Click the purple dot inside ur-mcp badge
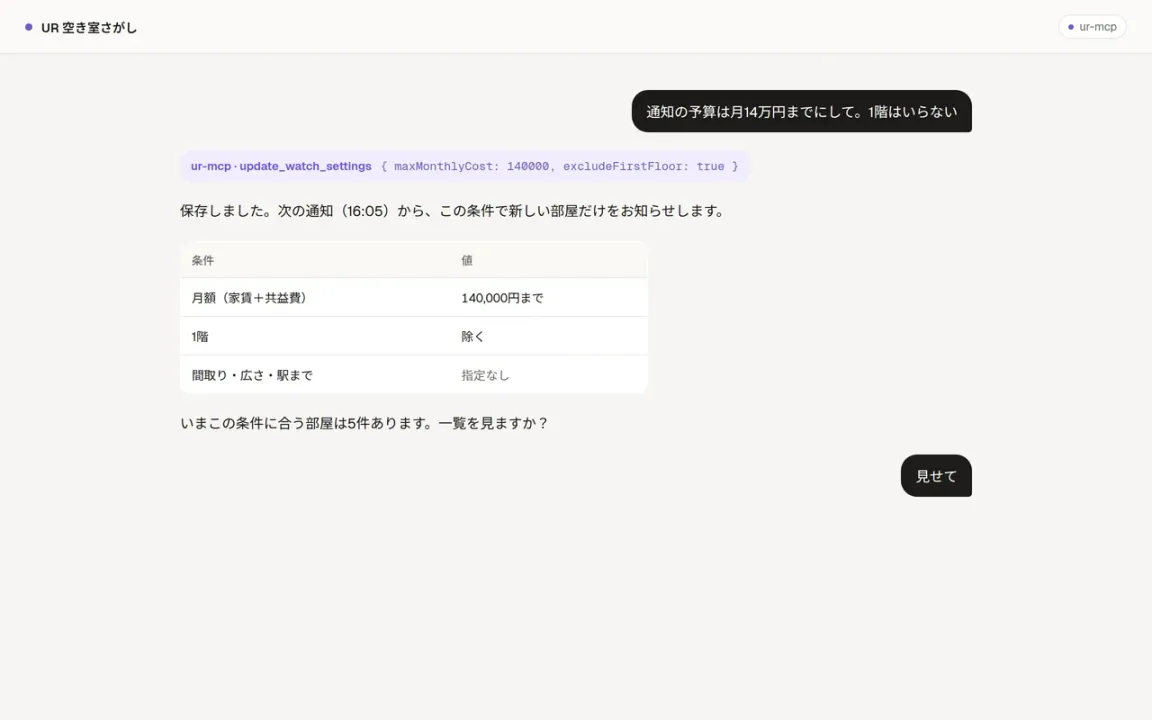This screenshot has height=720, width=1152. 1070,27
